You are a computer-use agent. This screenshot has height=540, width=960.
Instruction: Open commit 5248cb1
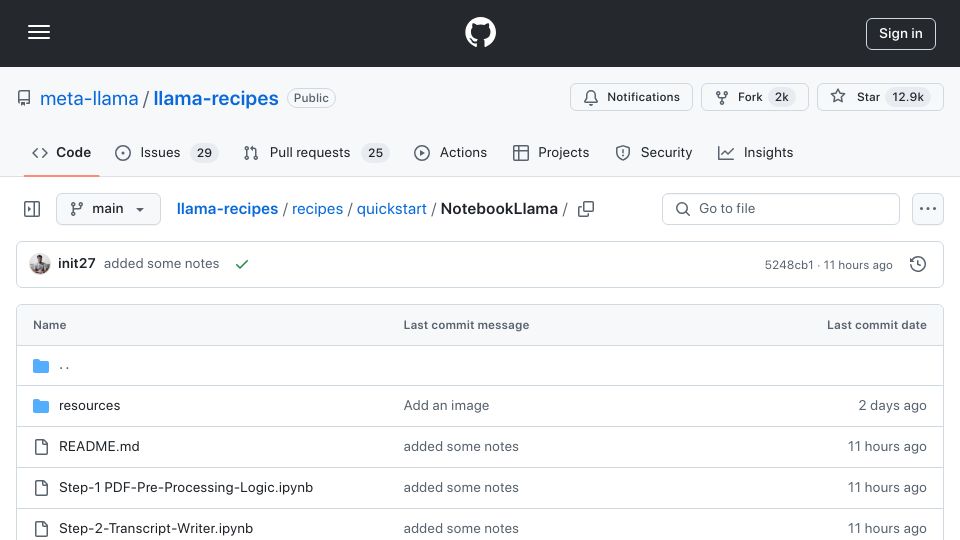(x=789, y=264)
